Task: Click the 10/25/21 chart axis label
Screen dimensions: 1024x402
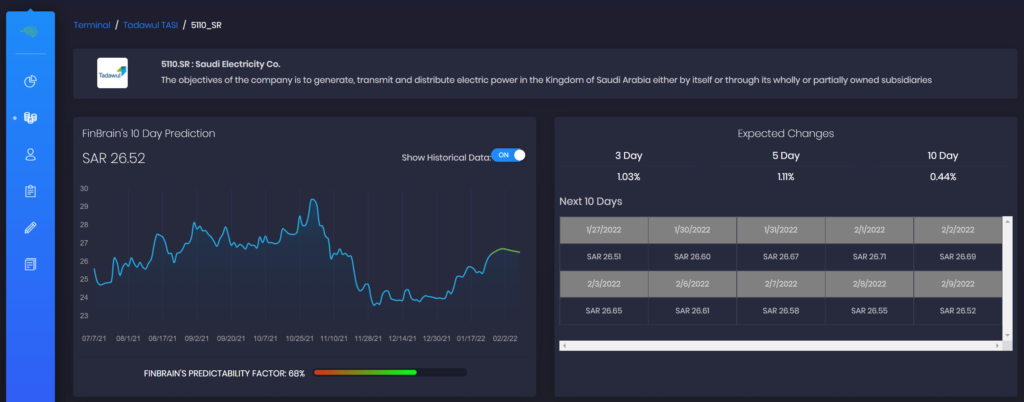Action: (300, 339)
